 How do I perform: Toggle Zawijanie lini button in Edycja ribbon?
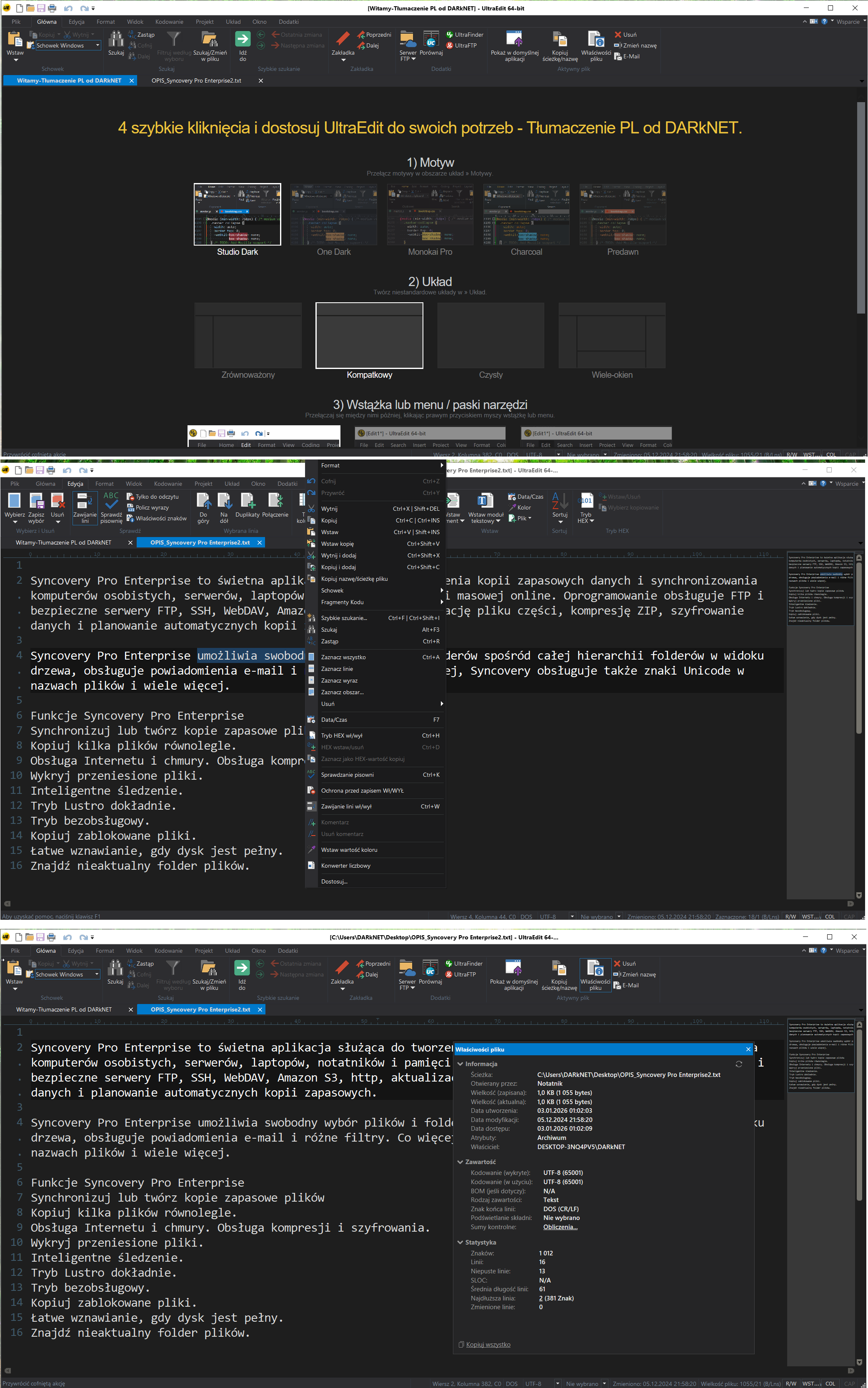(x=85, y=501)
